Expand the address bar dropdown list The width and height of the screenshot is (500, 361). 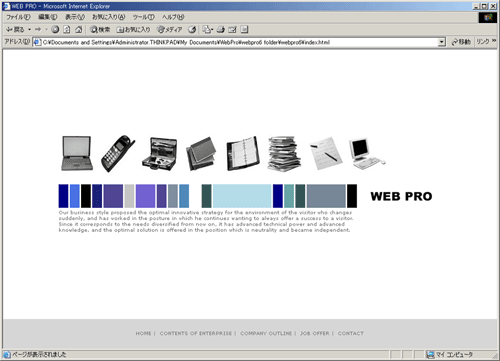pos(442,42)
